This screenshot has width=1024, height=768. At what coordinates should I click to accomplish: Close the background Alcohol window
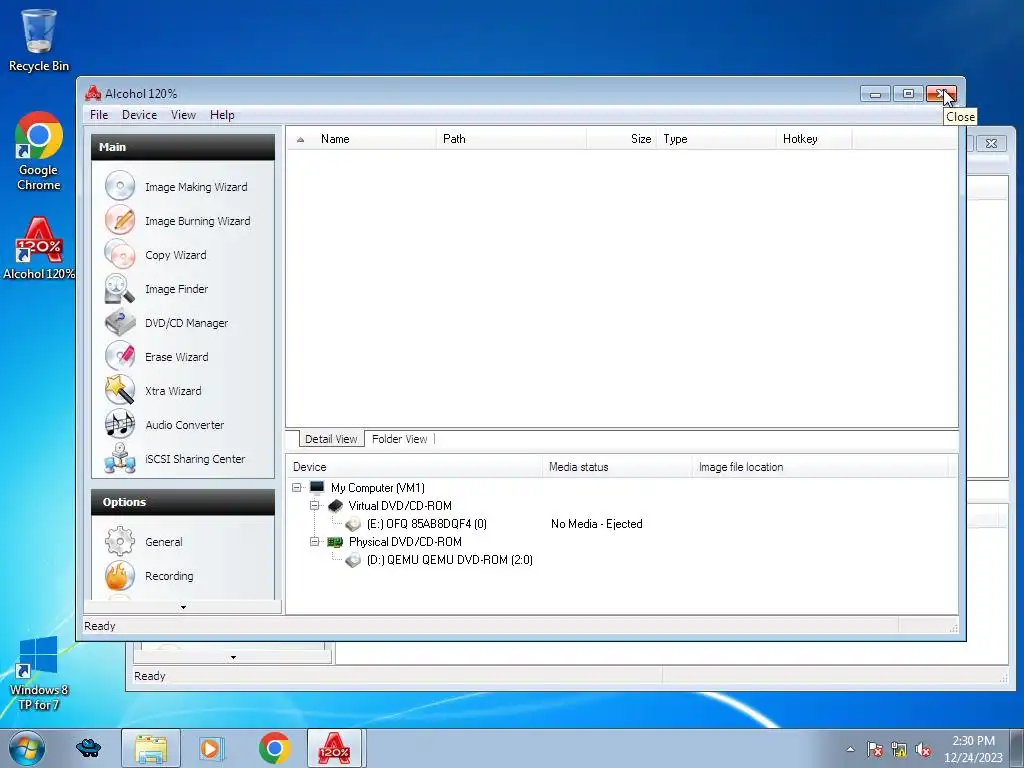point(991,143)
